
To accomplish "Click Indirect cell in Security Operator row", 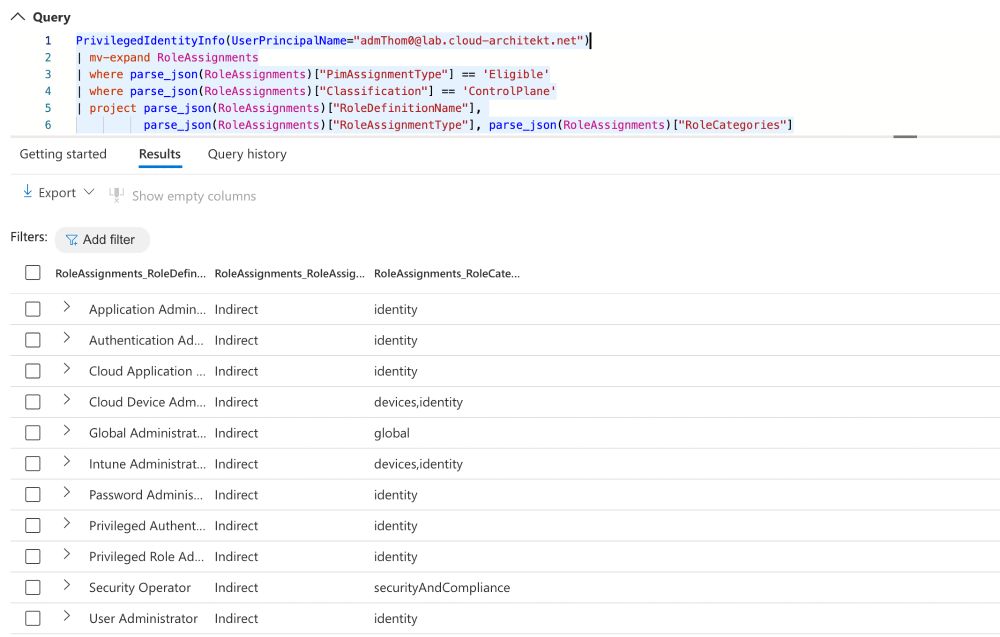I will click(236, 588).
